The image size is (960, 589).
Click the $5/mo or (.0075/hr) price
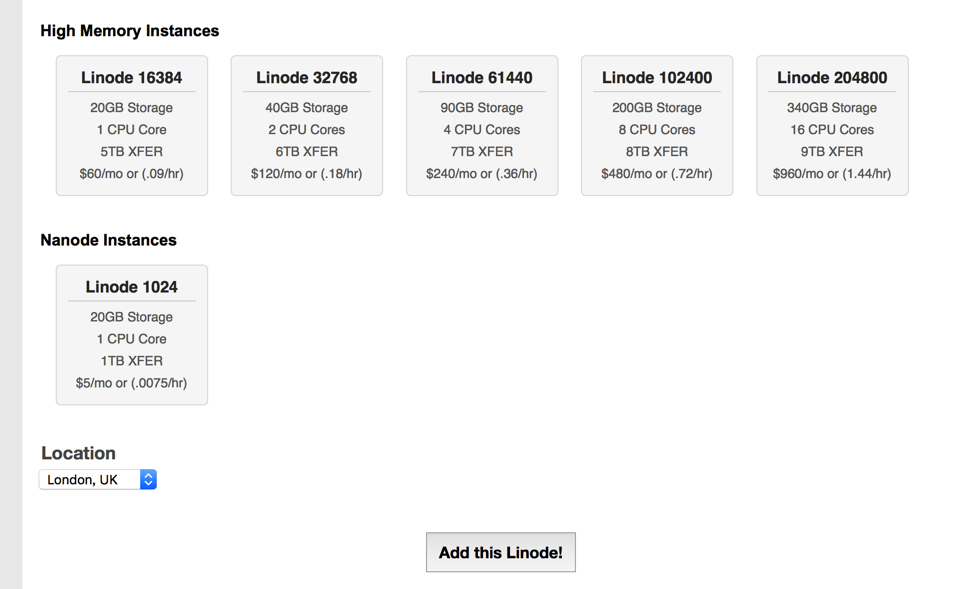pyautogui.click(x=131, y=383)
